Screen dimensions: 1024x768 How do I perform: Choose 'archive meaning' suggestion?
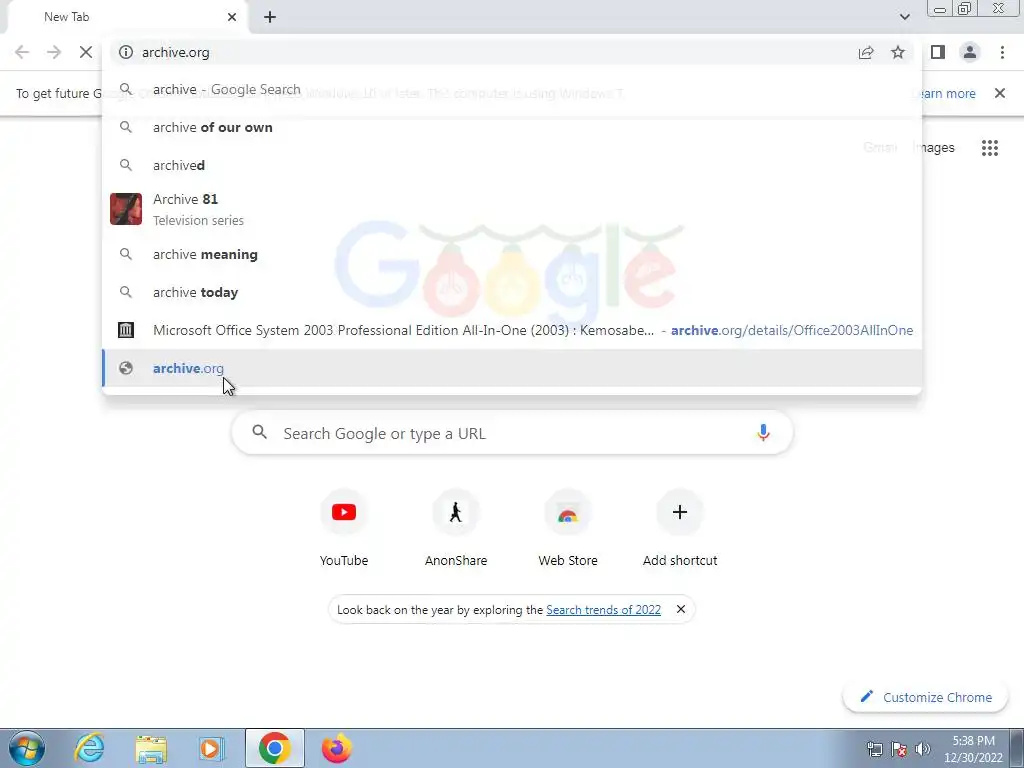coord(512,254)
